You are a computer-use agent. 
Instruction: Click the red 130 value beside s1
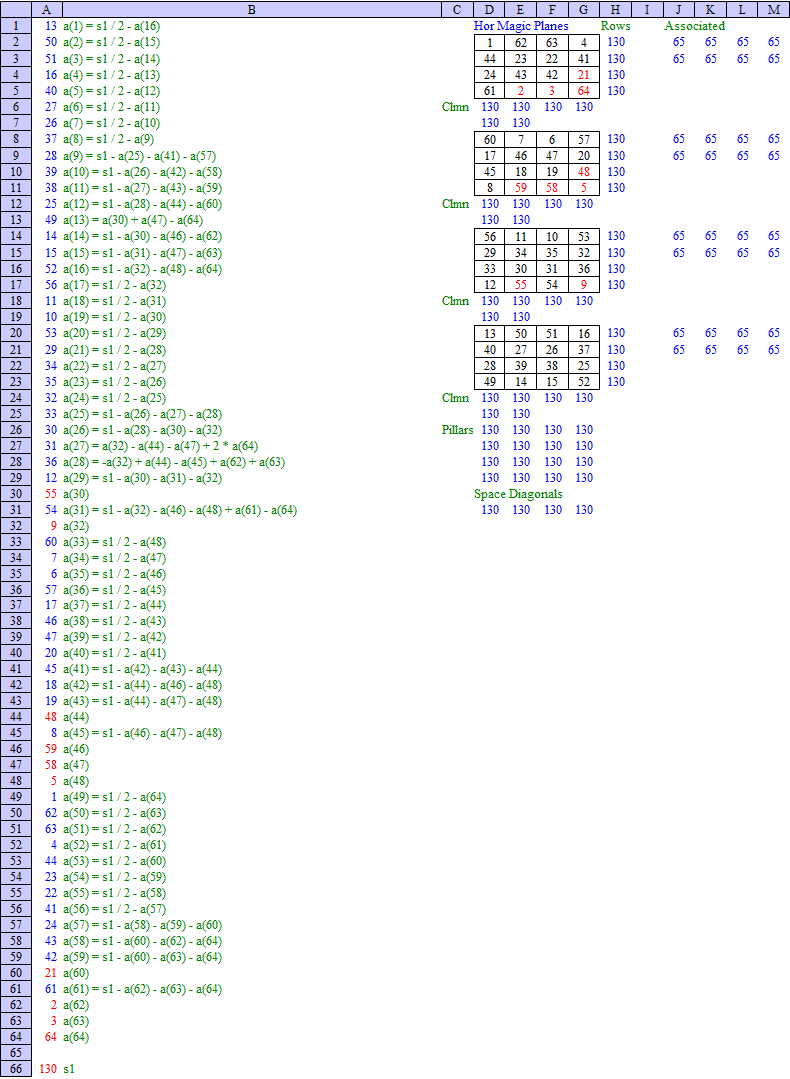[48, 1069]
